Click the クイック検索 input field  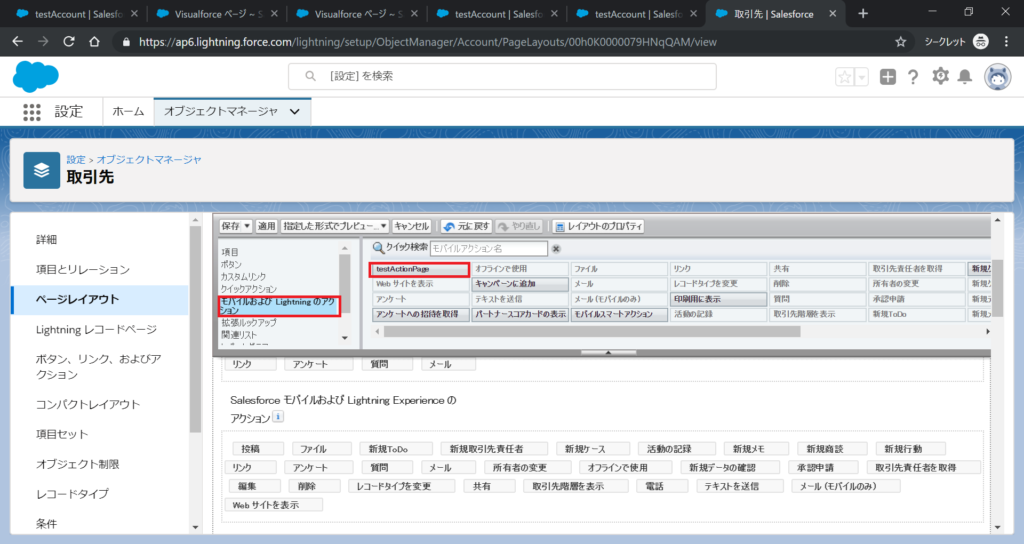point(489,248)
